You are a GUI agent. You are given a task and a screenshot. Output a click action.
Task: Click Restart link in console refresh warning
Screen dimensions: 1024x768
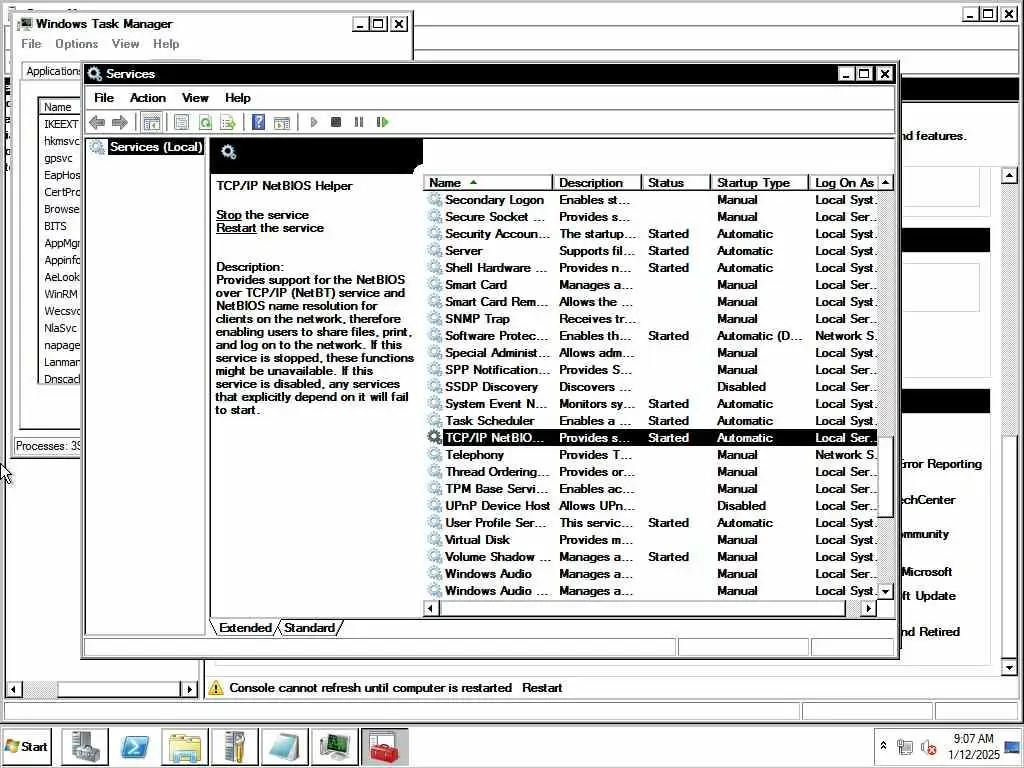[x=541, y=688]
